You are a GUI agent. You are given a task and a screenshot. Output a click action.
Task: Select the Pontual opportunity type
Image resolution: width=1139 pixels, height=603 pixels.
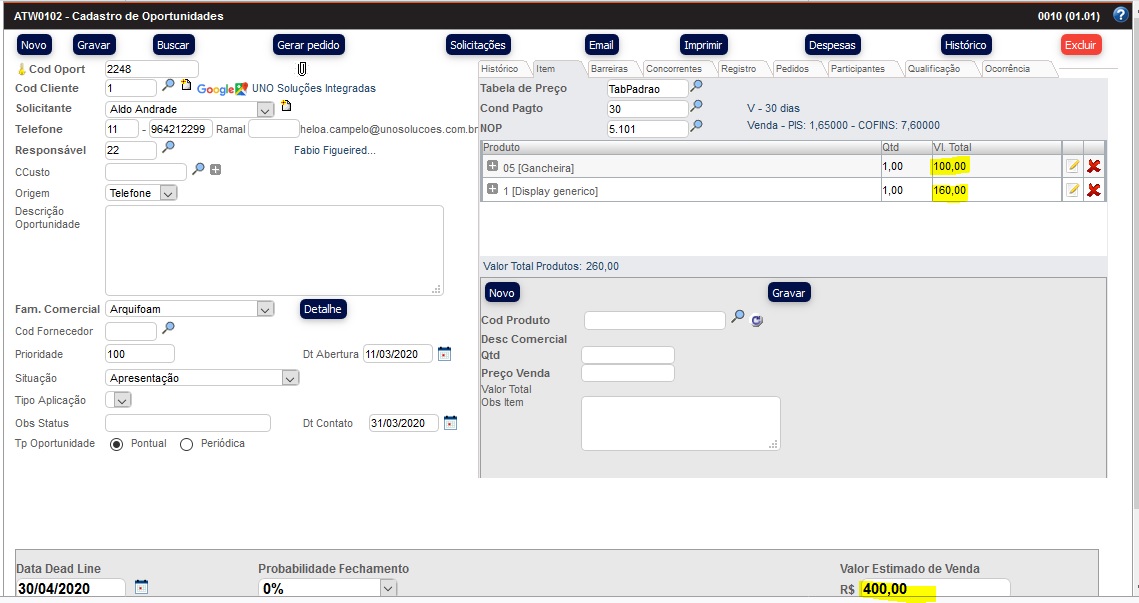pos(116,444)
